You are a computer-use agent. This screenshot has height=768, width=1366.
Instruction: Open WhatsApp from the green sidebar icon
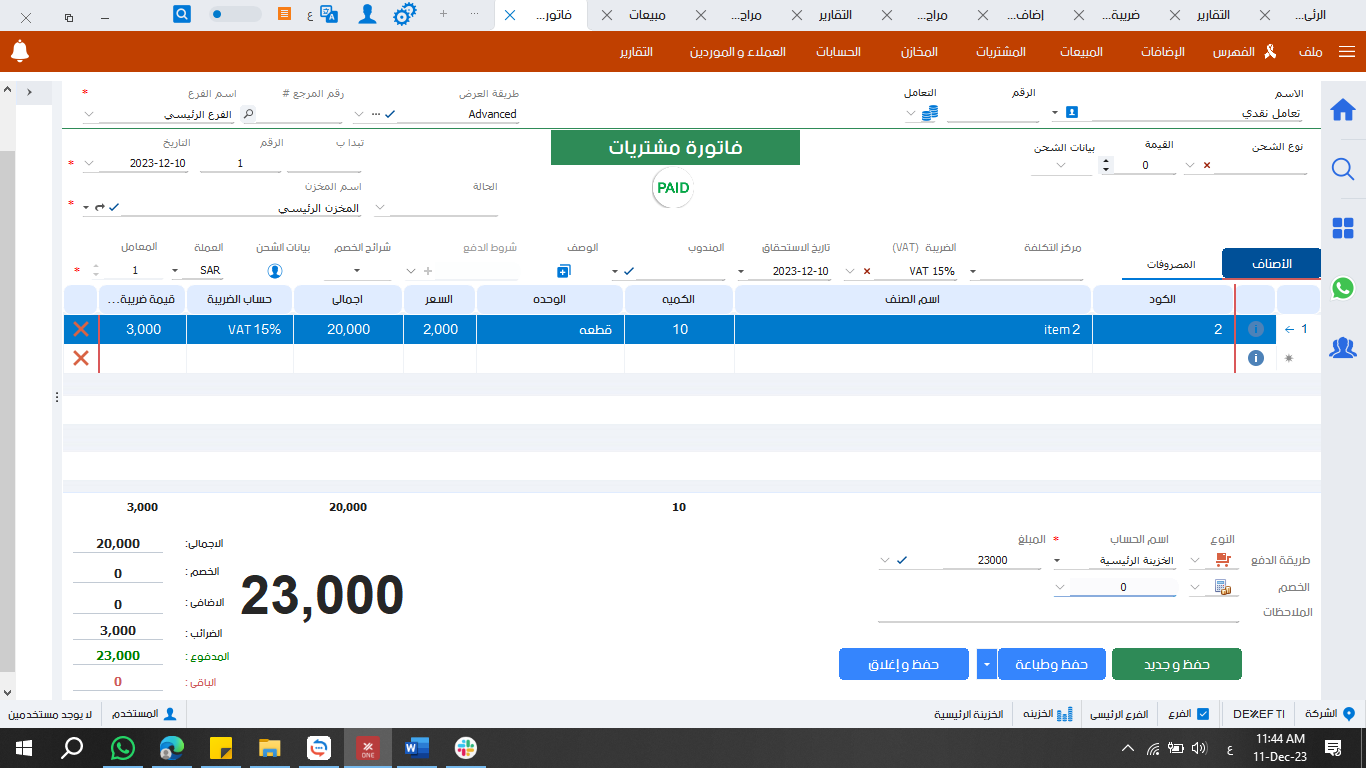pyautogui.click(x=1342, y=289)
